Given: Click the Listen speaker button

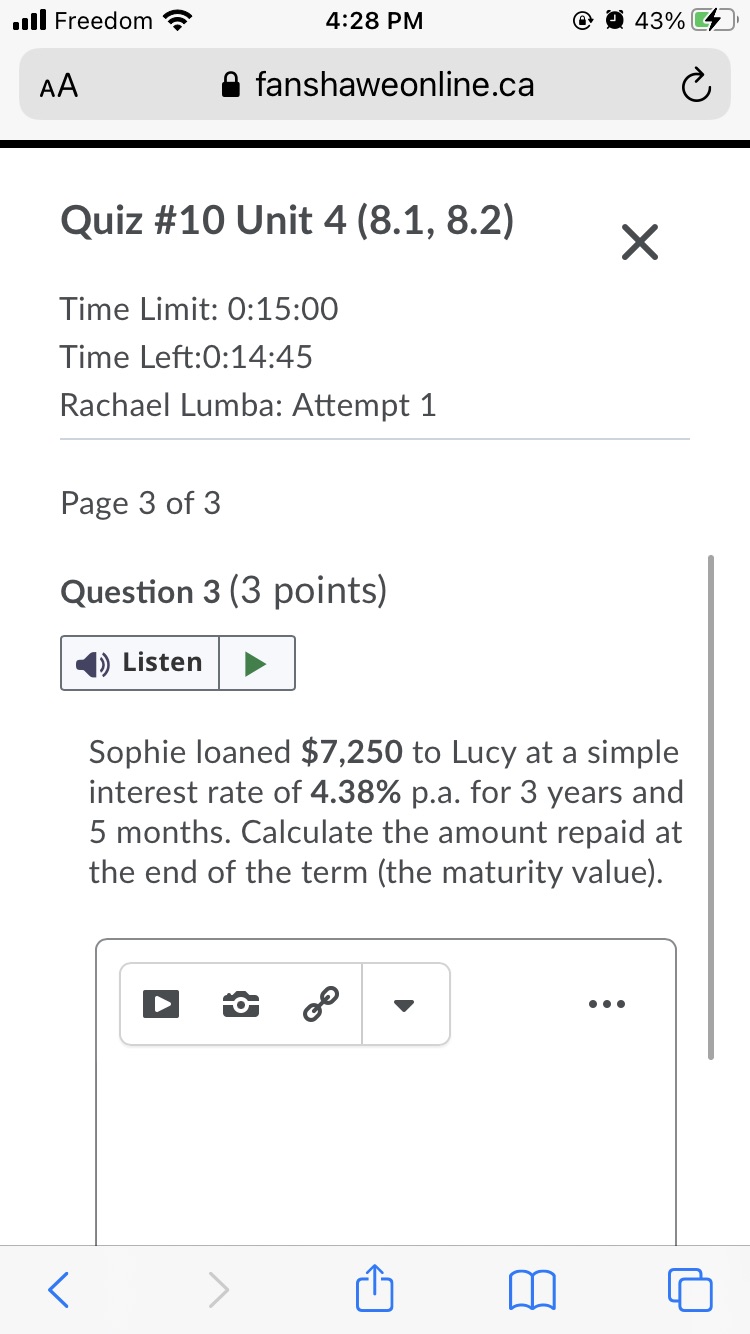Looking at the screenshot, I should 140,662.
